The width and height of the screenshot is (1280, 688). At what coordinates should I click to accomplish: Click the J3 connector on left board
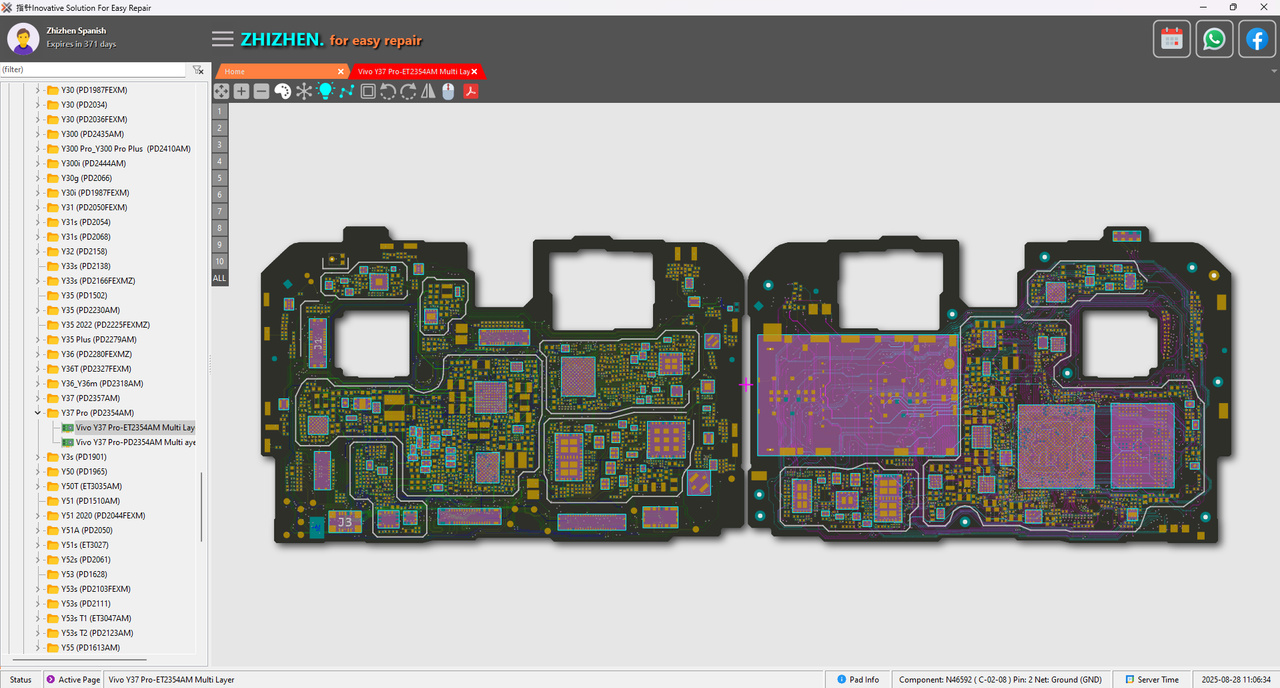[344, 522]
